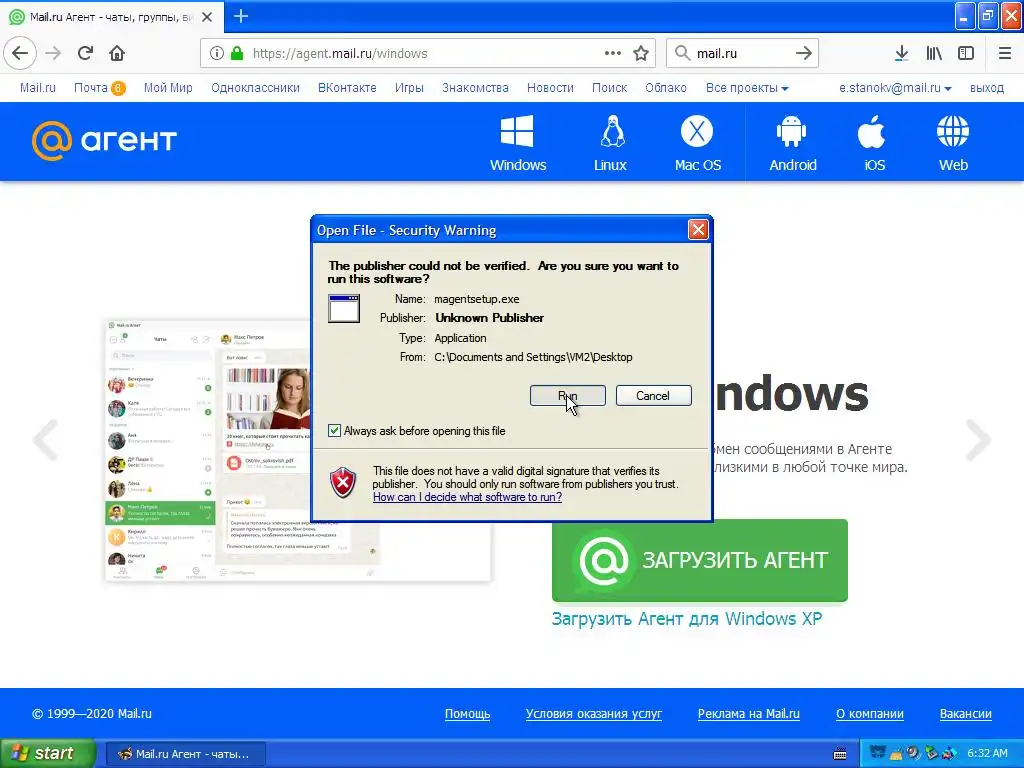Open Одноклассники in top navigation
Viewport: 1024px width, 768px height.
coord(255,88)
